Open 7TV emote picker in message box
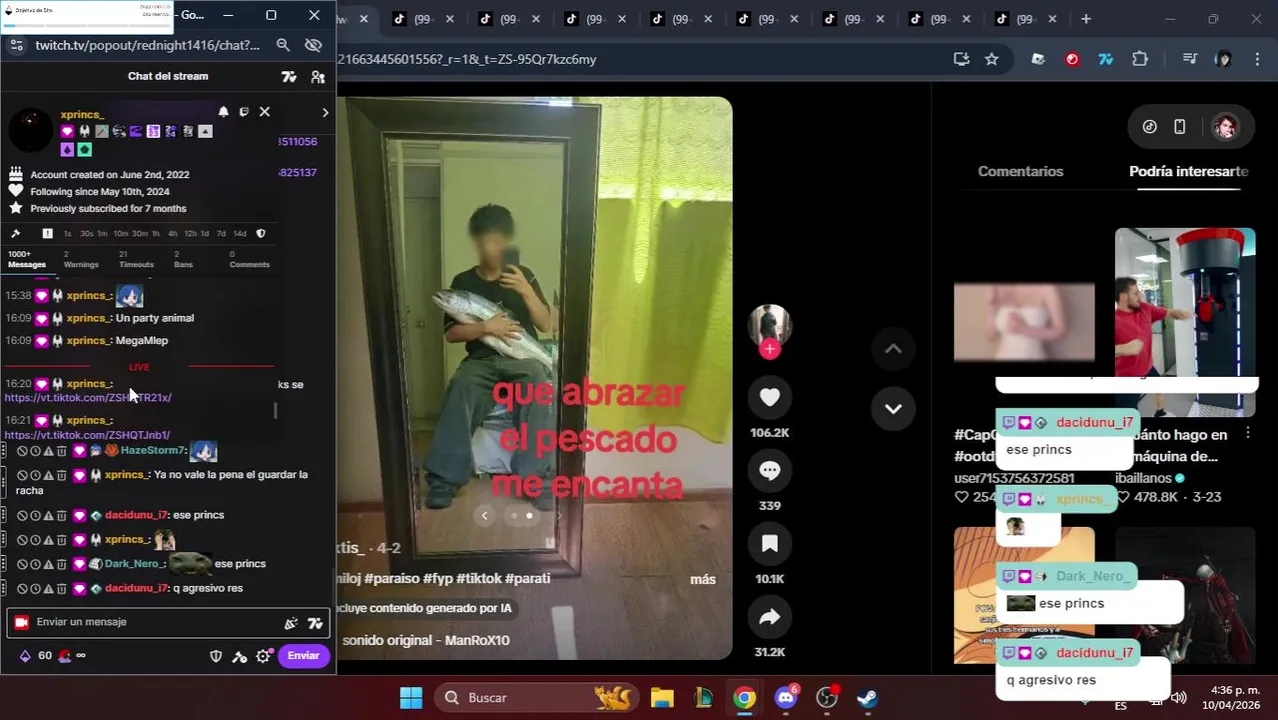This screenshot has height=720, width=1278. click(315, 623)
